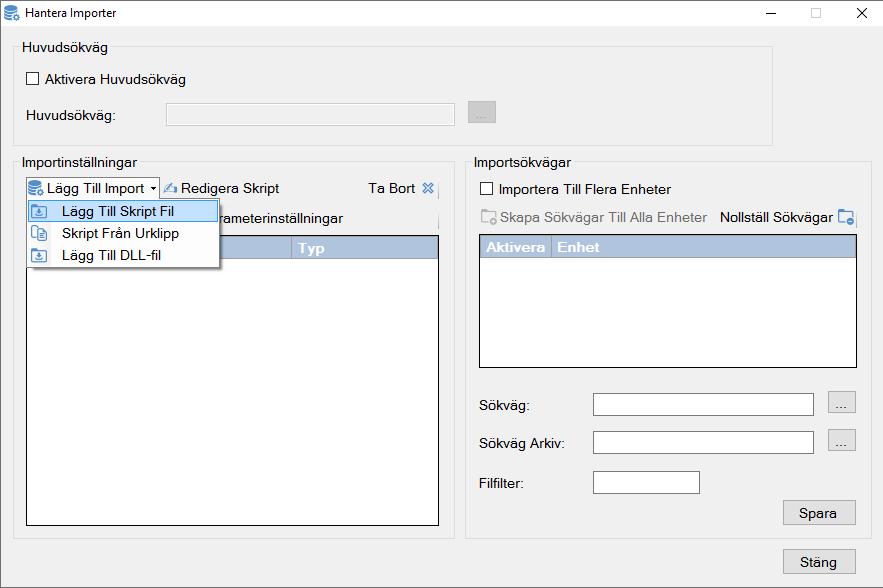Focus the Sökväg Arkiv text field

pyautogui.click(x=703, y=442)
